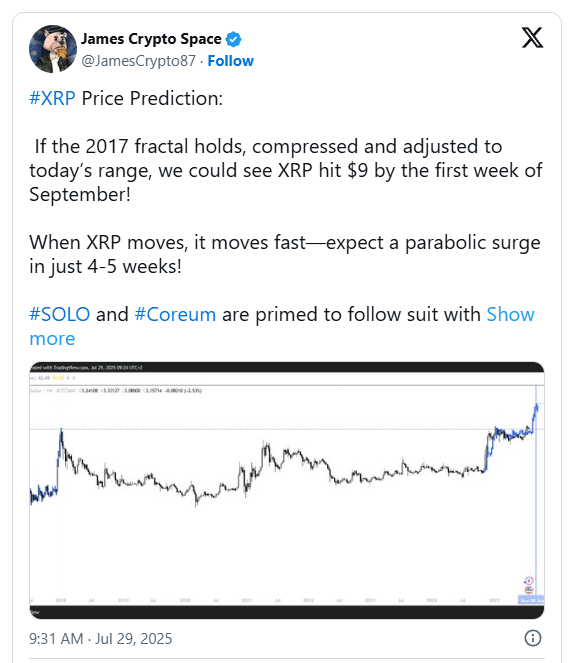The width and height of the screenshot is (572, 663).
Task: Open the tweet info icon
Action: 533,638
